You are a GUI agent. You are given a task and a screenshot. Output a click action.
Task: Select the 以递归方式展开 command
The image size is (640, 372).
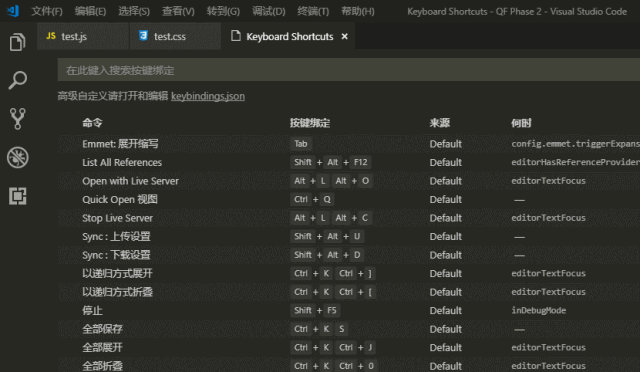point(349,274)
